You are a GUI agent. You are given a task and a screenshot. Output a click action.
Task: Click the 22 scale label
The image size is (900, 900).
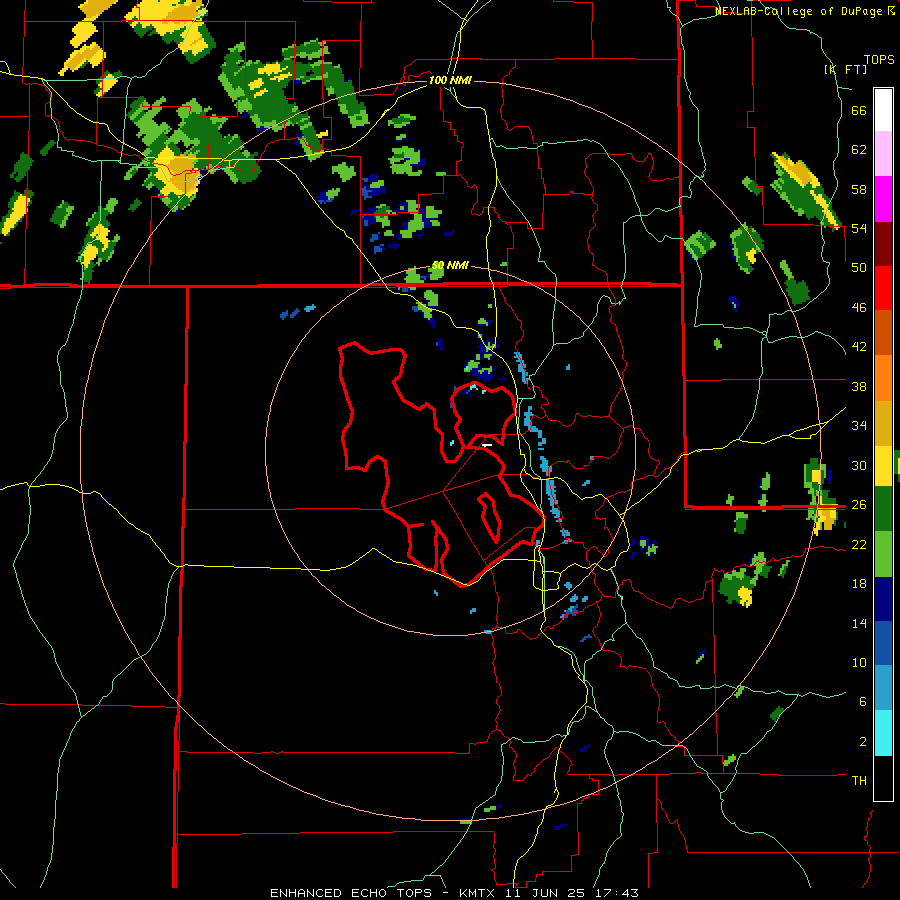tap(859, 544)
